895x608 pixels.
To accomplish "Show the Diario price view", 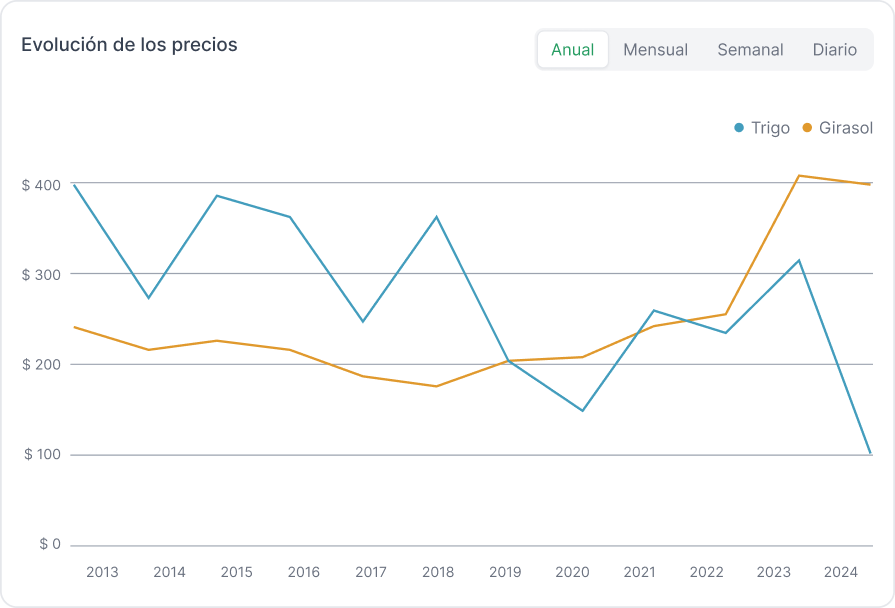I will 834,49.
